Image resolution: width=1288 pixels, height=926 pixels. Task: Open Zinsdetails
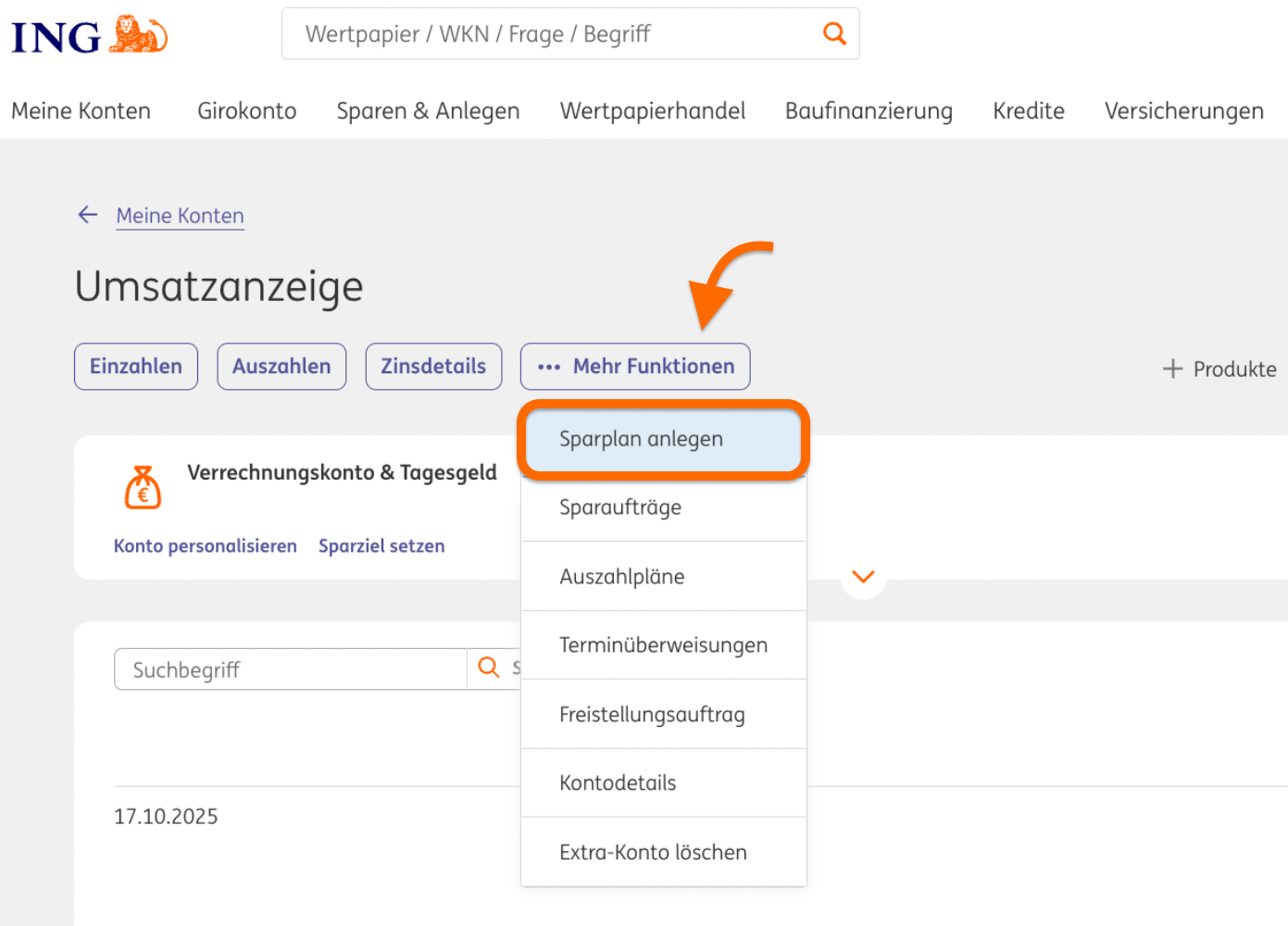coord(433,367)
